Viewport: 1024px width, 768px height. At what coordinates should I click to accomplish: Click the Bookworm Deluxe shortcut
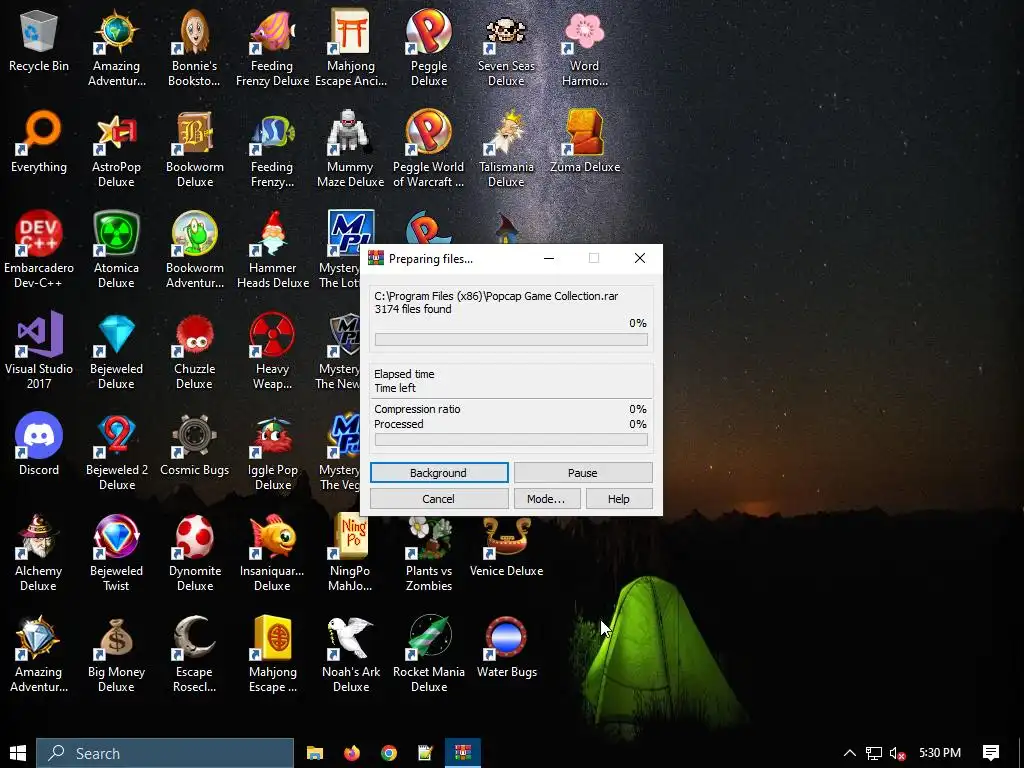click(x=195, y=150)
